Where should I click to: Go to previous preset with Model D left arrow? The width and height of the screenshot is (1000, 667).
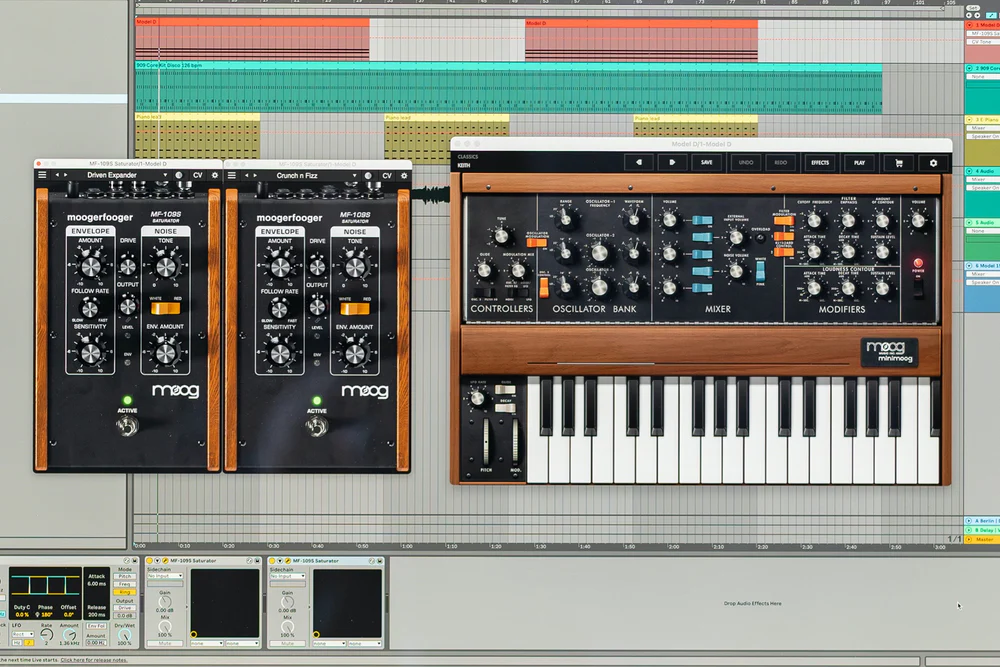[639, 163]
